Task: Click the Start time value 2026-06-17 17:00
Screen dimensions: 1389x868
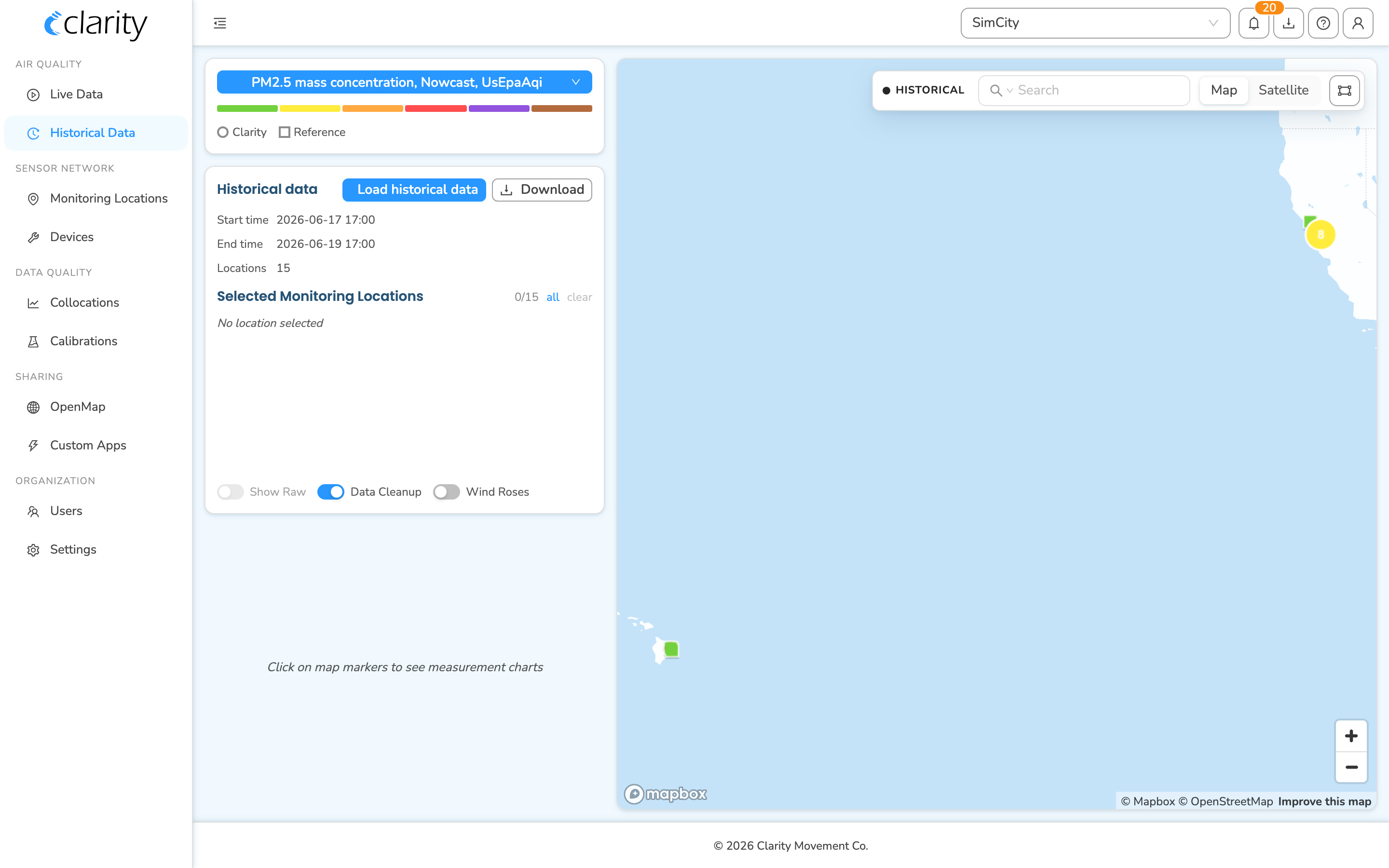Action: click(326, 220)
